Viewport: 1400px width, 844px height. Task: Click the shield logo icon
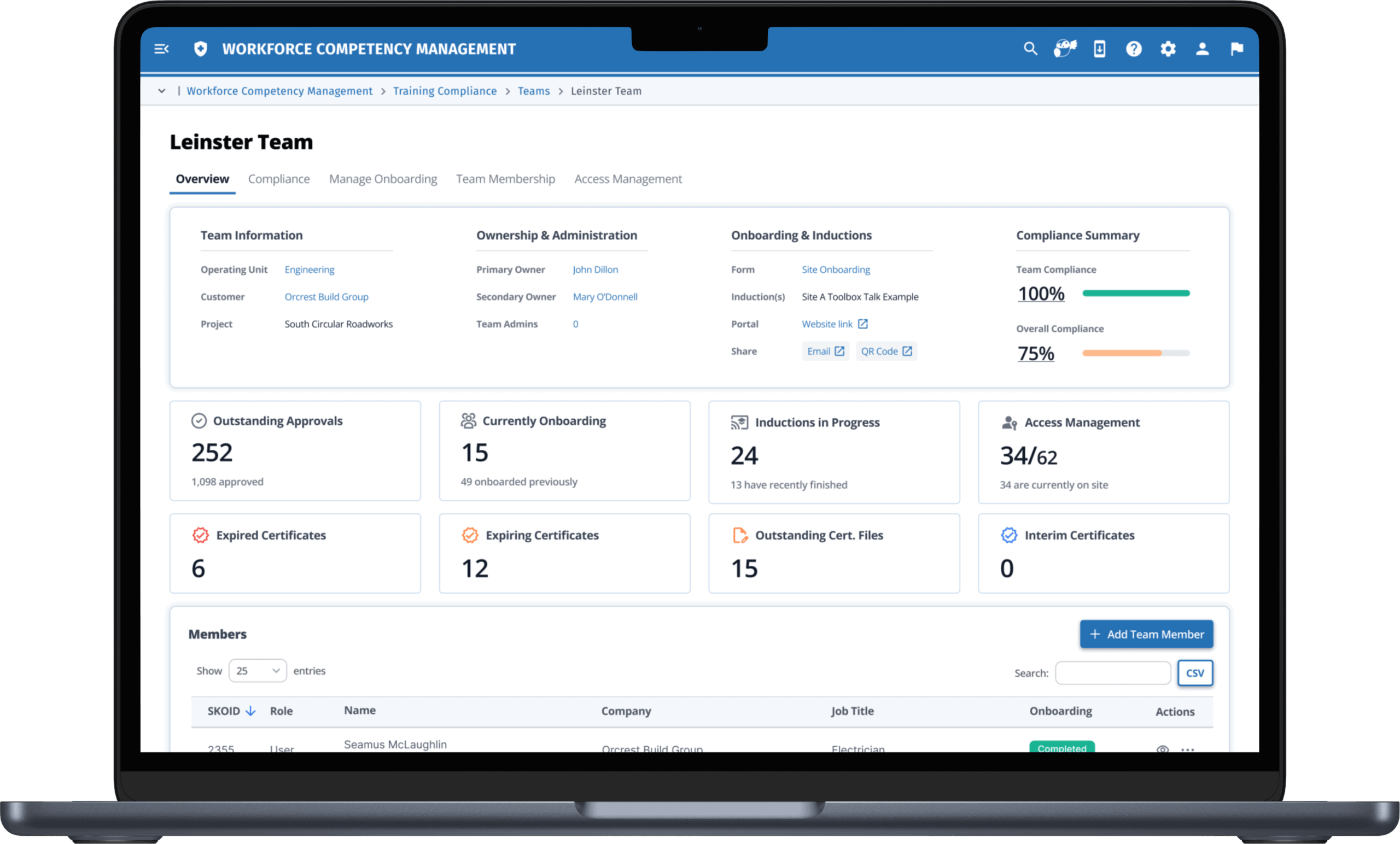pos(201,49)
